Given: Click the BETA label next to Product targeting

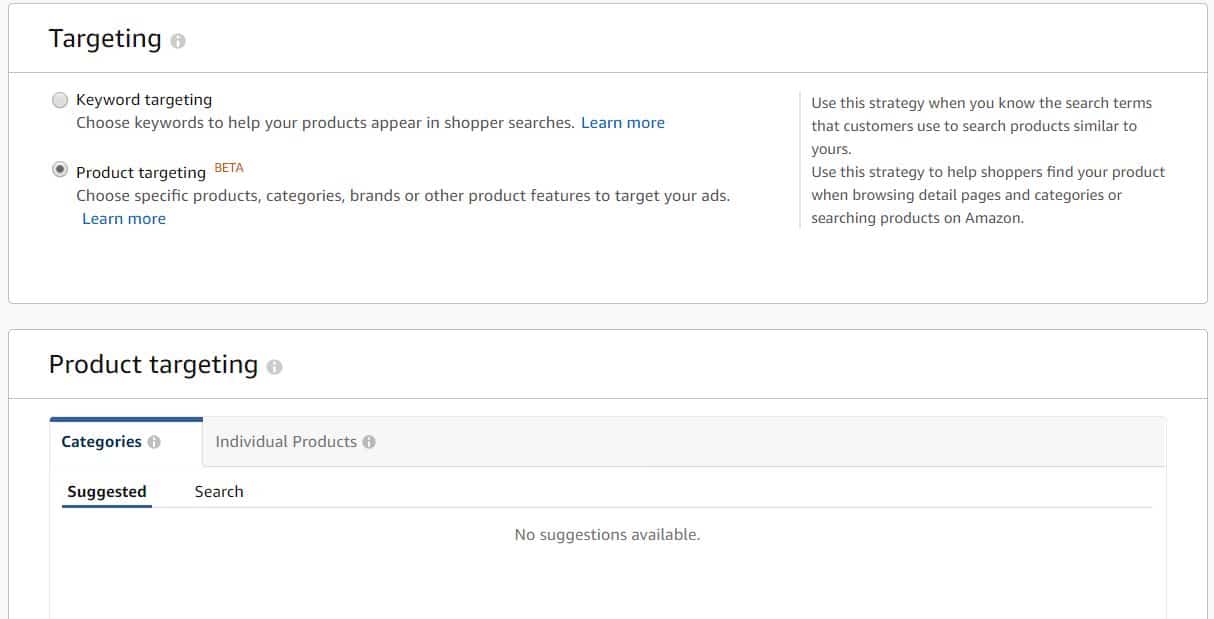Looking at the screenshot, I should [x=229, y=168].
